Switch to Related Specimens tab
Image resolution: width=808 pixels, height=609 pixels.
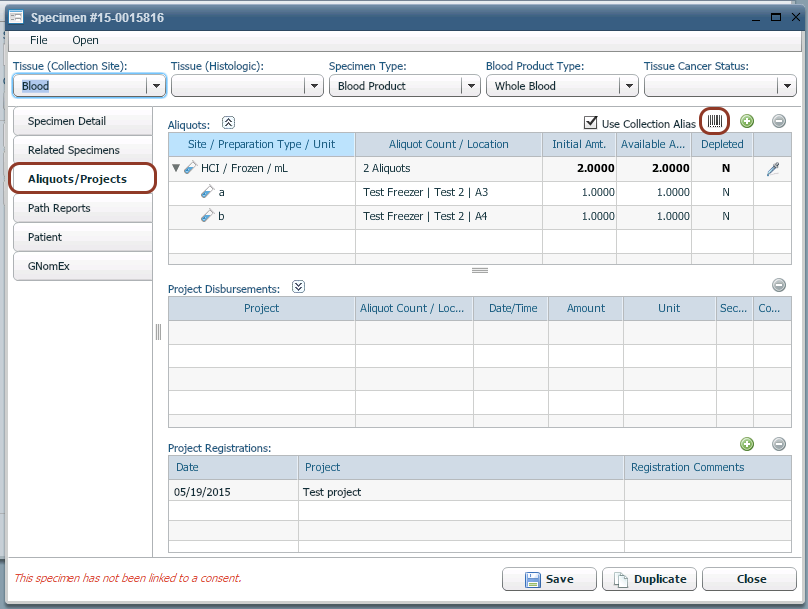[x=83, y=150]
